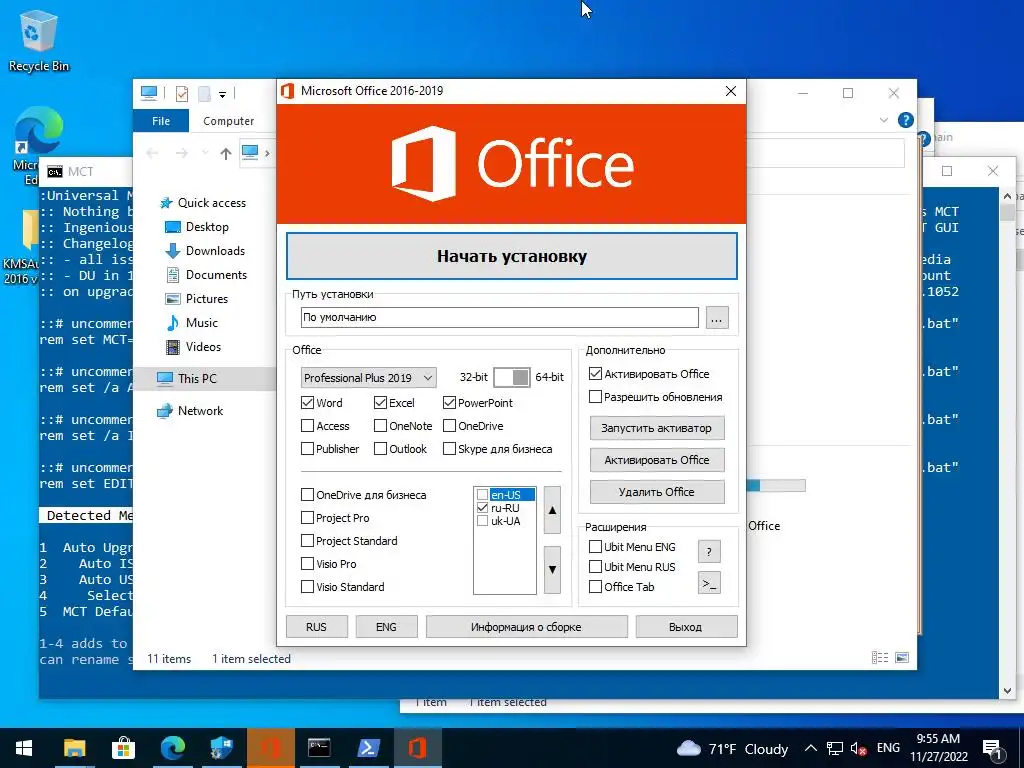Toggle the Активировать Office checkbox

pos(595,374)
